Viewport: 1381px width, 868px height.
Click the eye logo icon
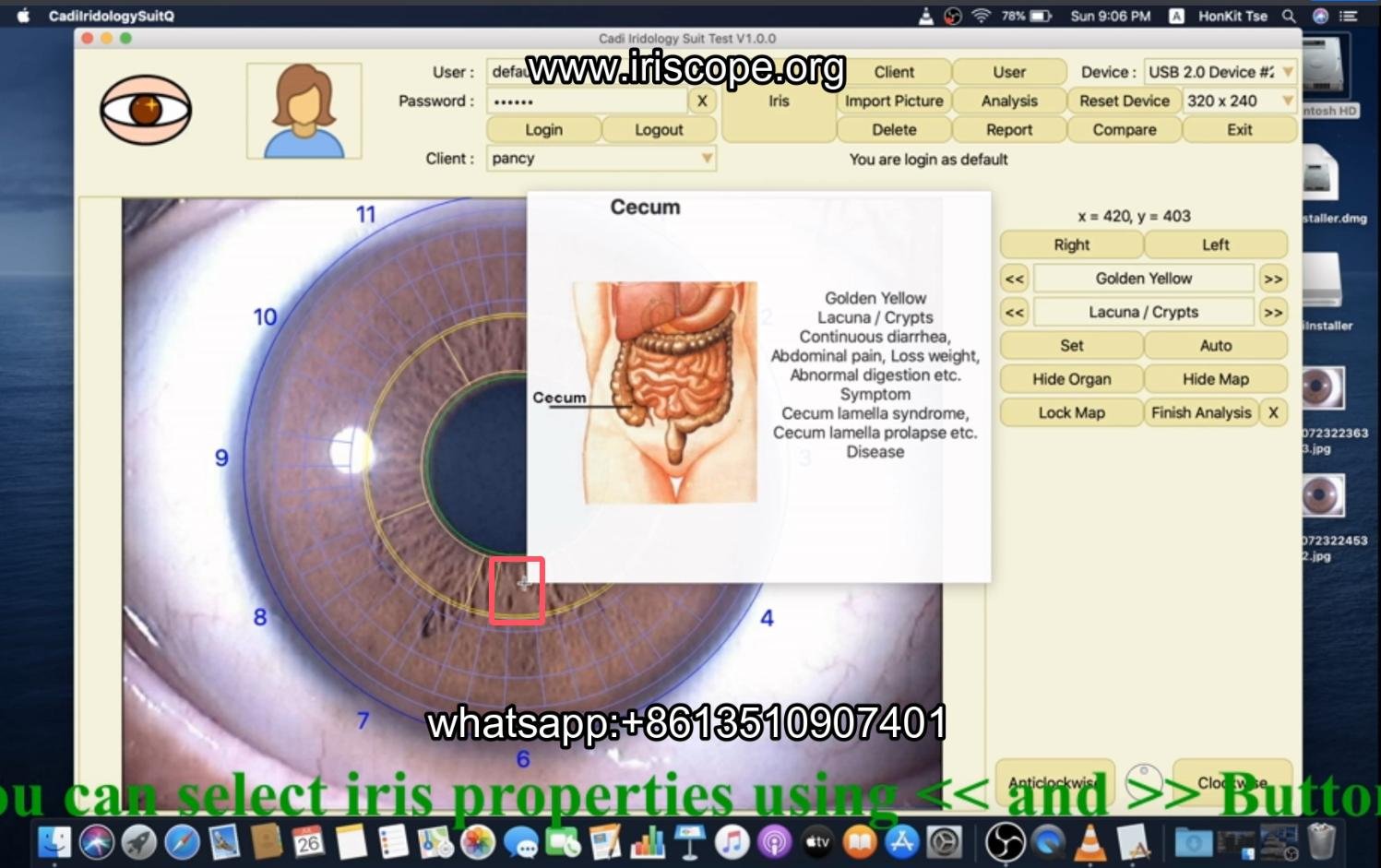146,111
